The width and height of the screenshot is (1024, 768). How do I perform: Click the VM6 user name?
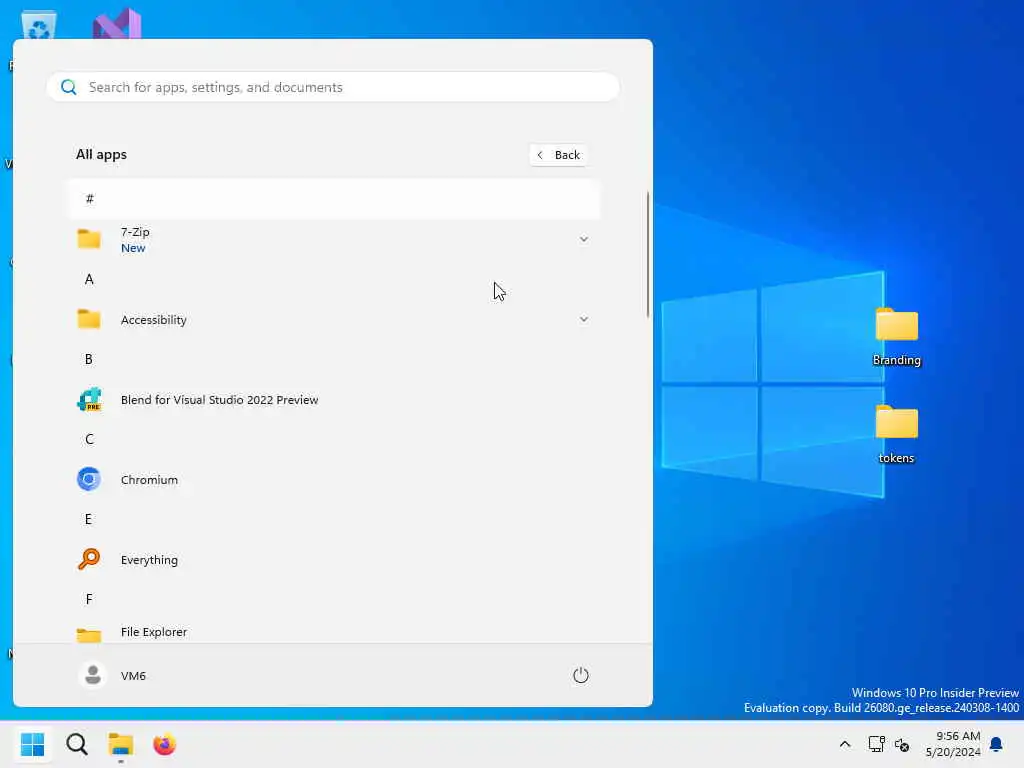pyautogui.click(x=133, y=676)
